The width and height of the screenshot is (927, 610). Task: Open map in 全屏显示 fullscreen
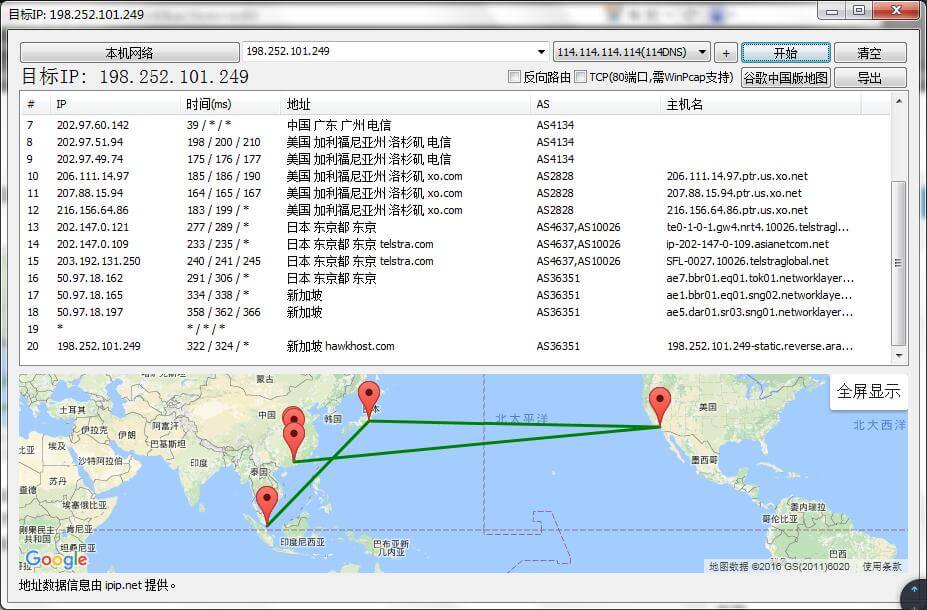tap(868, 391)
